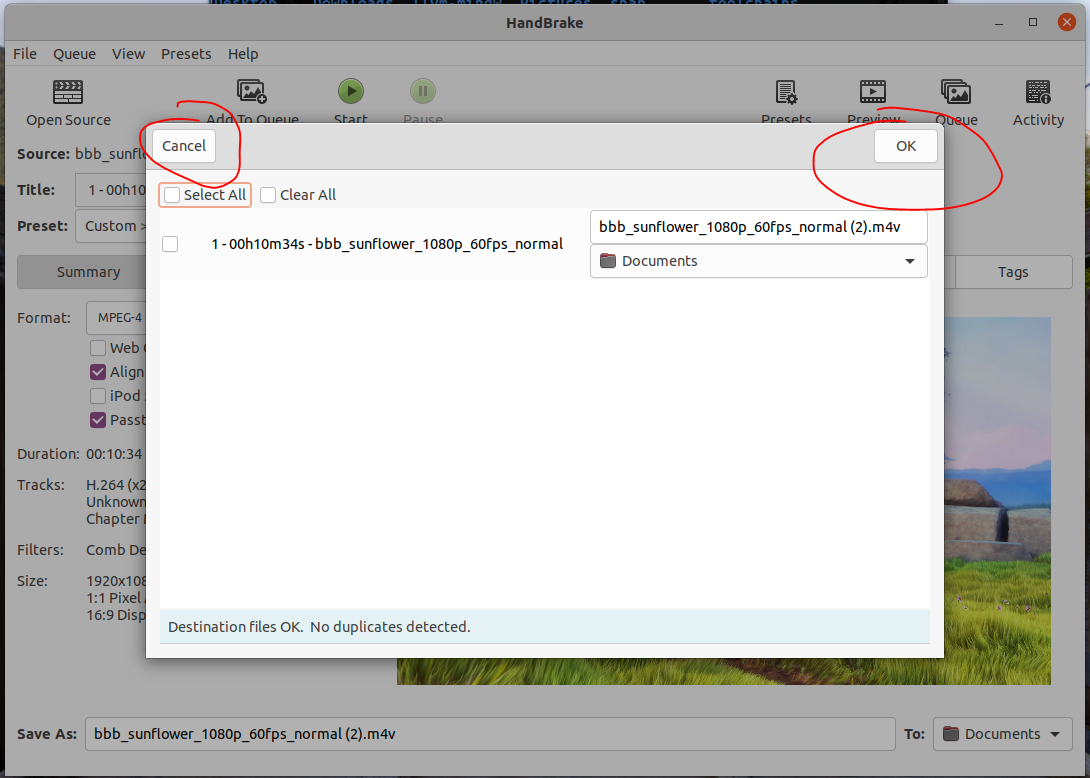
Task: Maximize the HandBrake window
Action: pos(1033,22)
